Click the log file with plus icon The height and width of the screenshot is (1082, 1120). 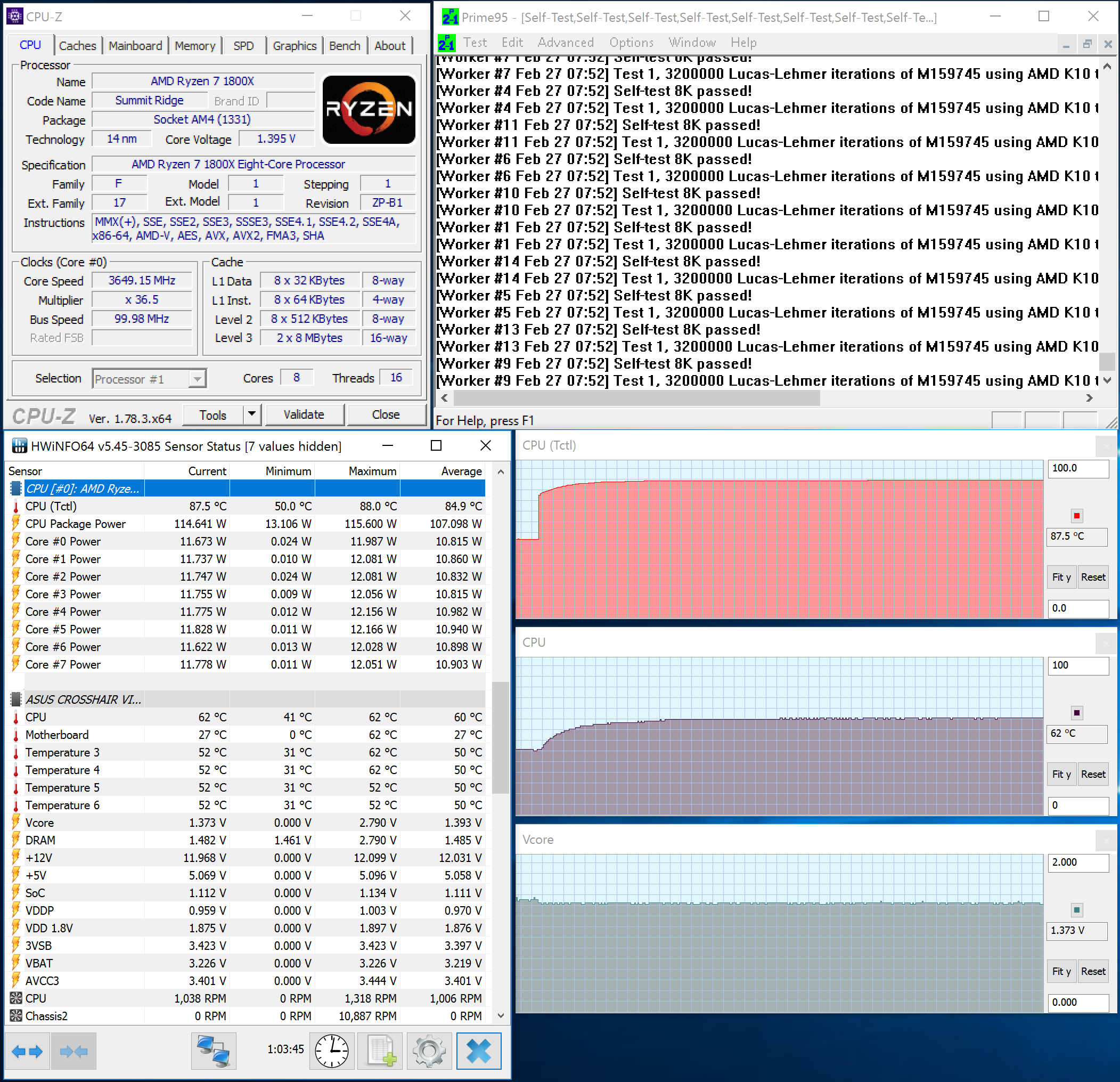pos(380,1051)
